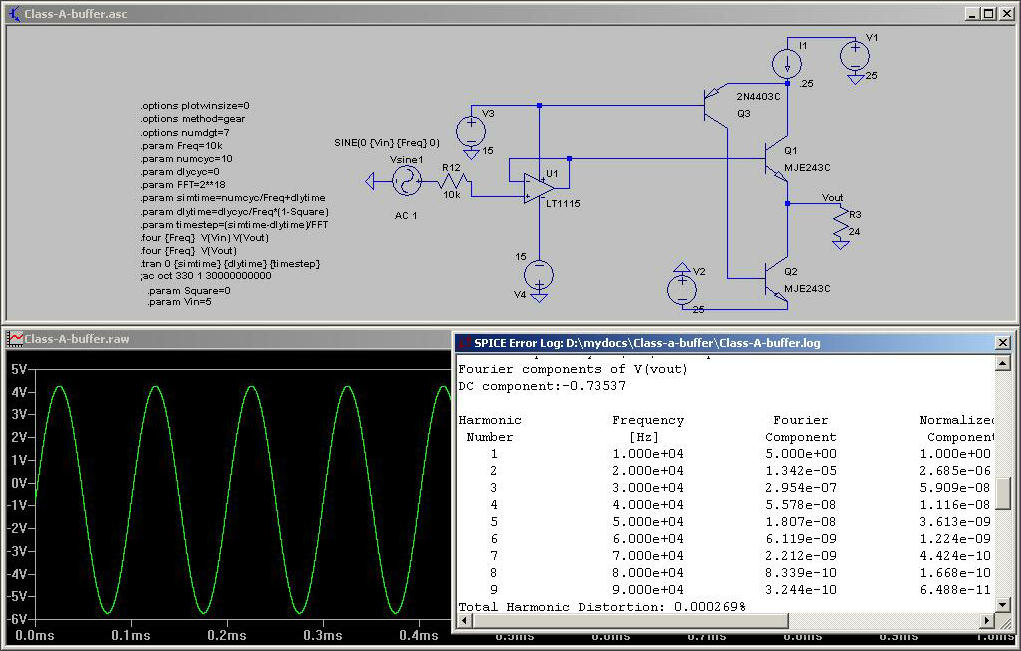This screenshot has height=651, width=1021.
Task: Click the SPICE Error Log title icon
Action: (x=464, y=342)
